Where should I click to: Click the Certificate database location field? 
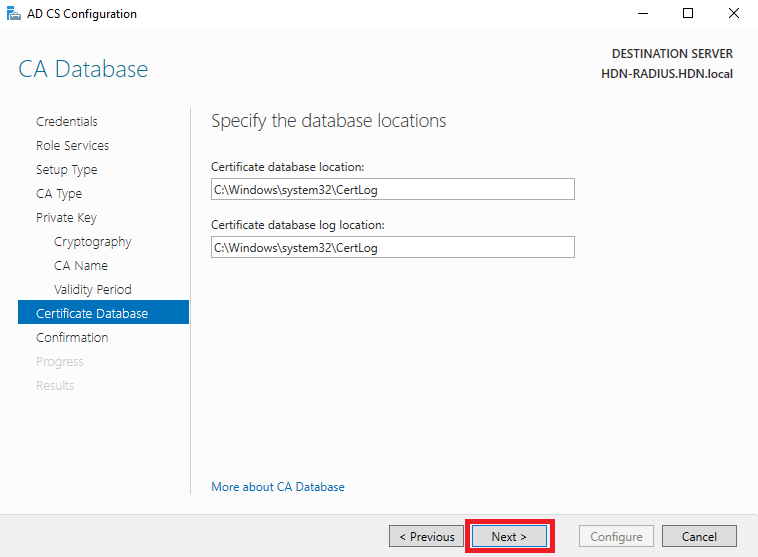coord(393,189)
